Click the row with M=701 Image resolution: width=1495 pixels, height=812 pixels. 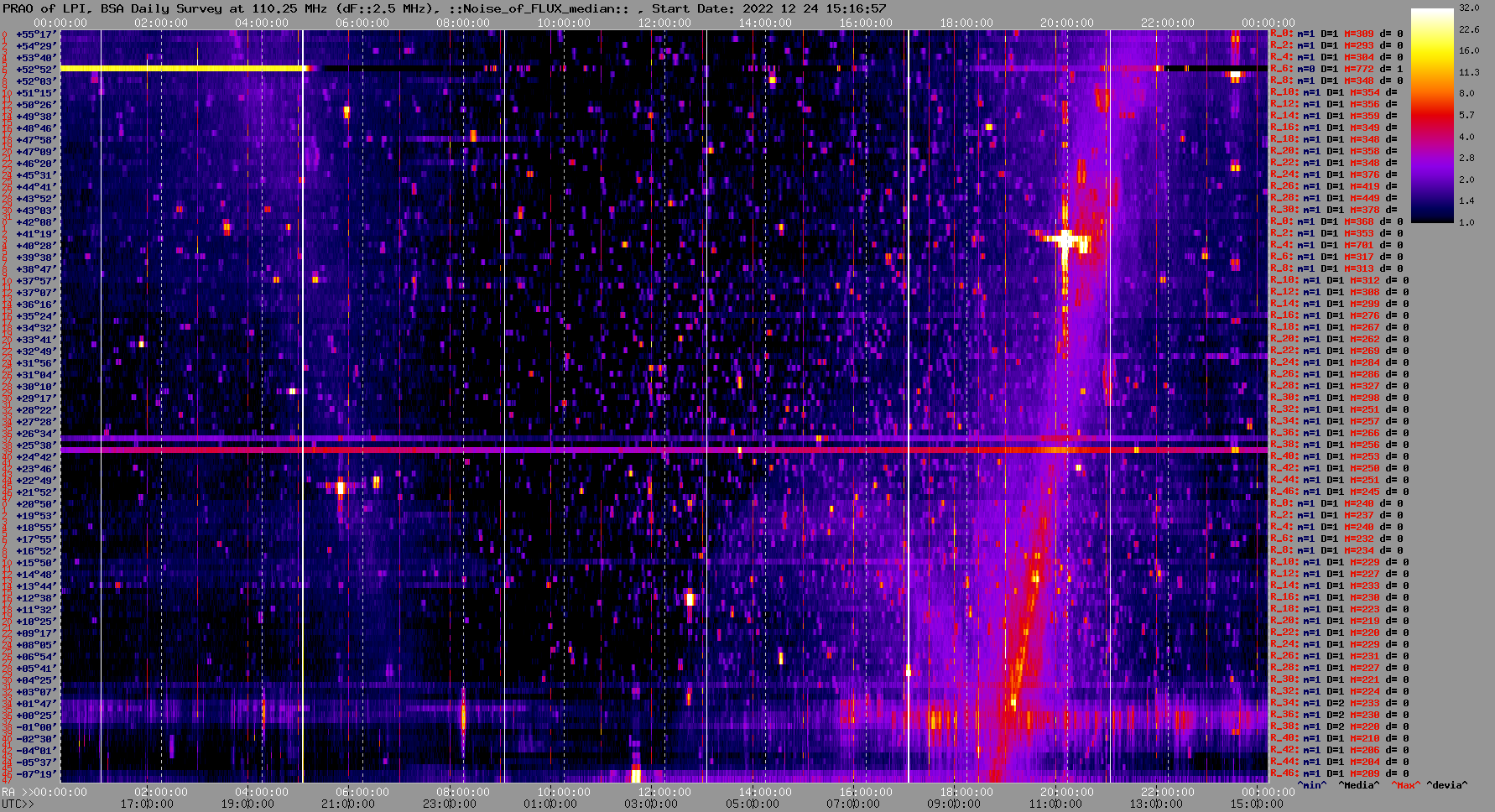1336,245
